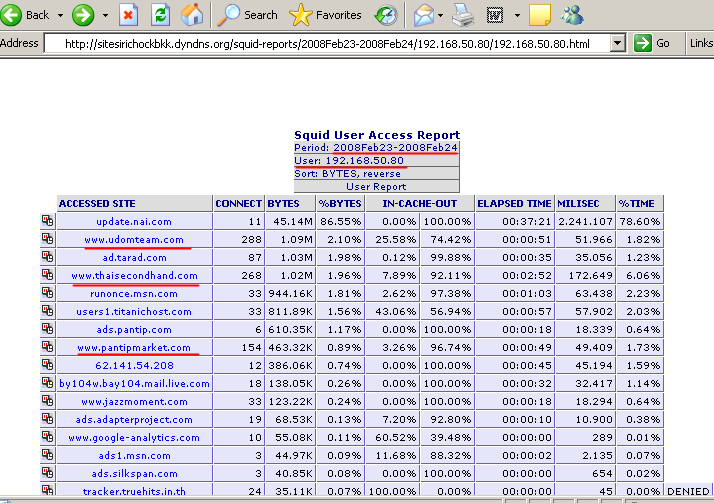Stop page loading with red X icon
Image resolution: width=714 pixels, height=503 pixels.
click(x=128, y=15)
